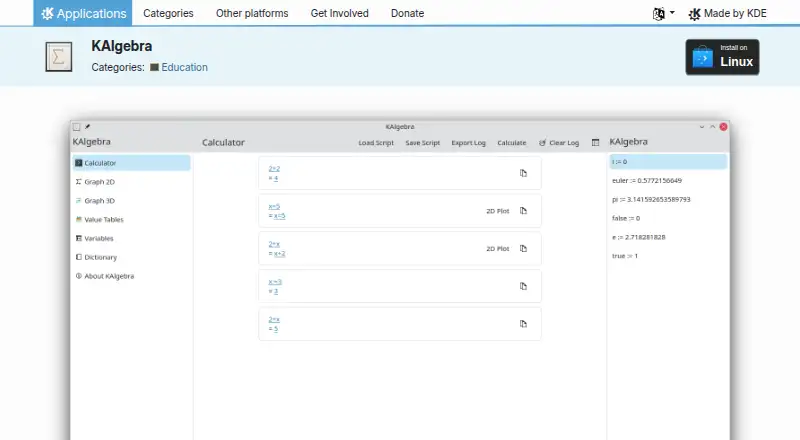The image size is (800, 440).
Task: Copy the 2*x = x+2 result
Action: click(523, 249)
